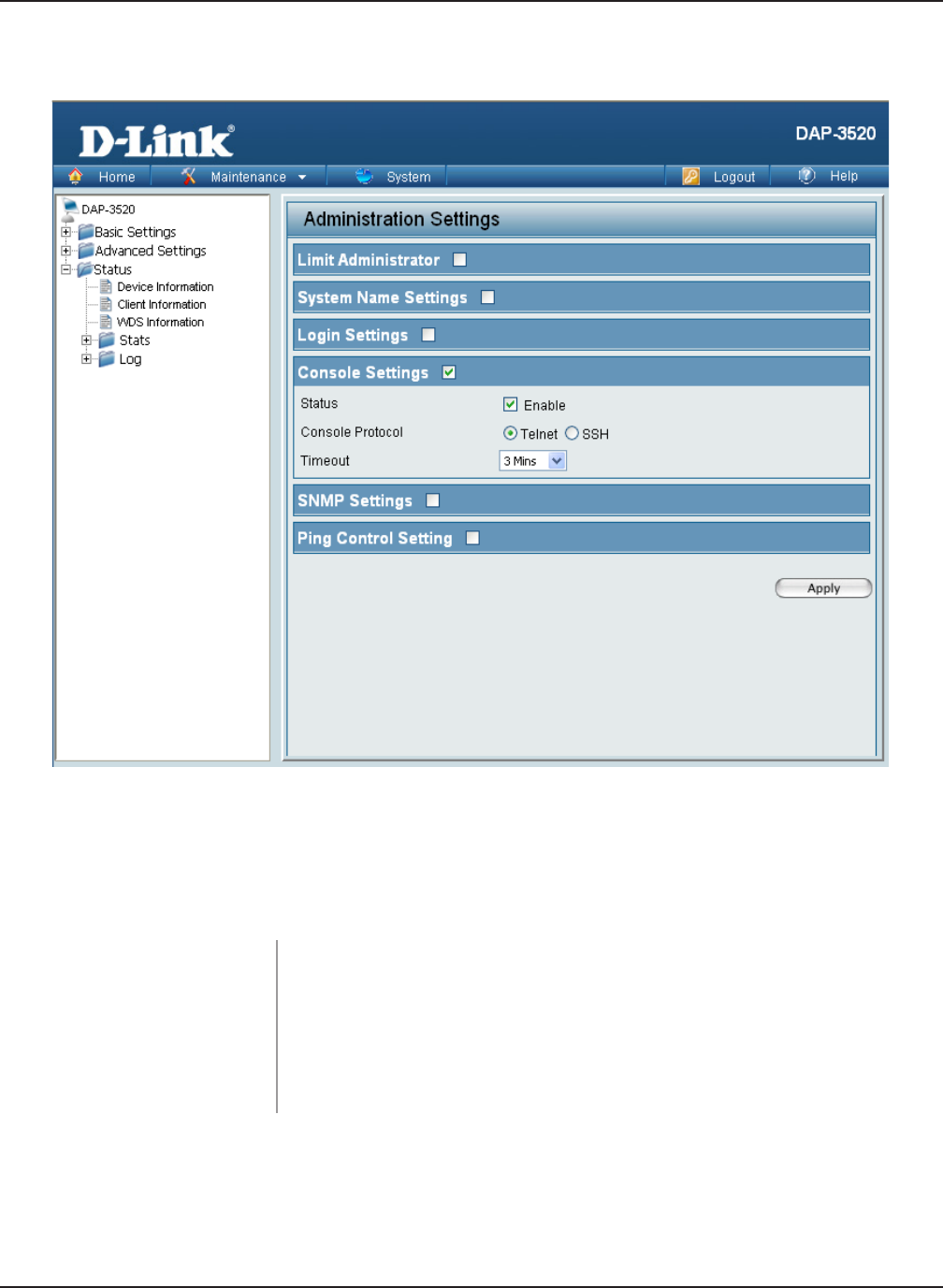Click the Stats folder icon
This screenshot has width=943, height=1288.
pos(107,340)
